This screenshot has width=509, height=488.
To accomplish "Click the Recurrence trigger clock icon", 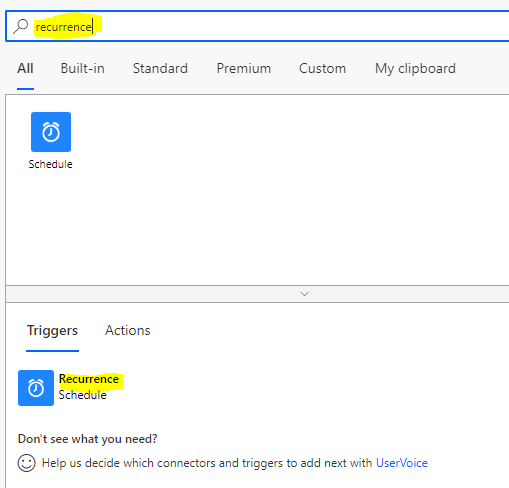I will (36, 388).
